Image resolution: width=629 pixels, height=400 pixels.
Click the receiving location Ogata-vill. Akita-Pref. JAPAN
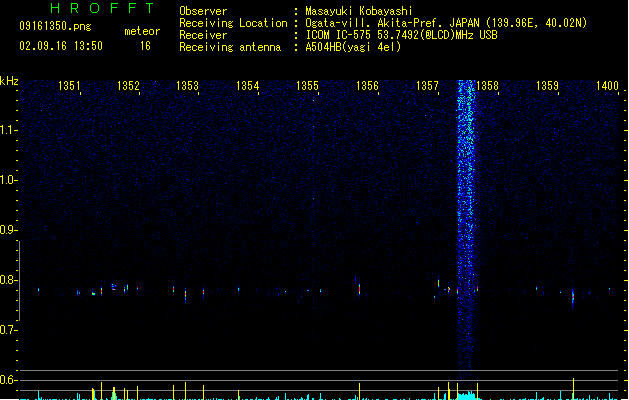[392, 23]
